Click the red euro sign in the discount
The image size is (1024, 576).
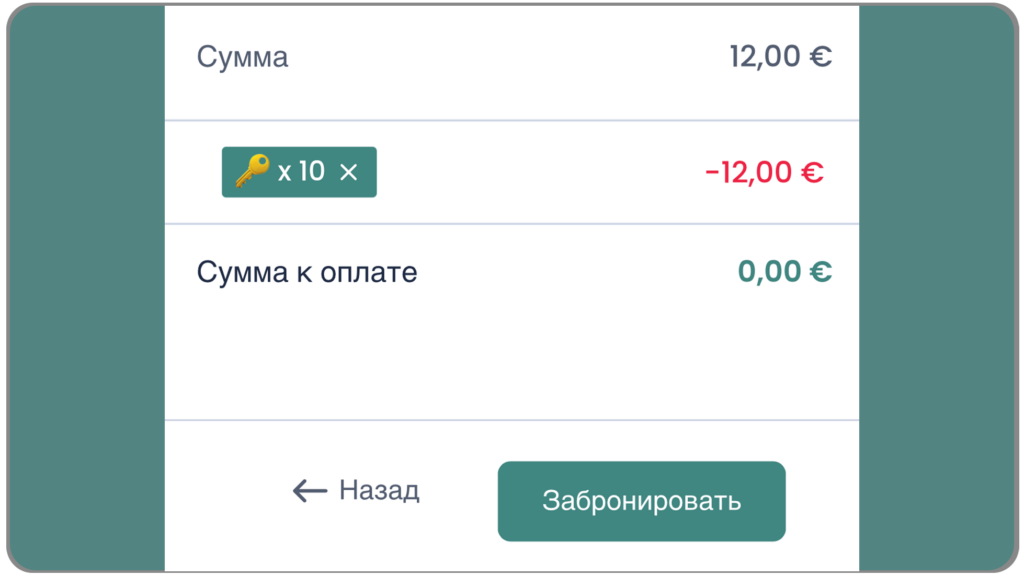coord(811,172)
